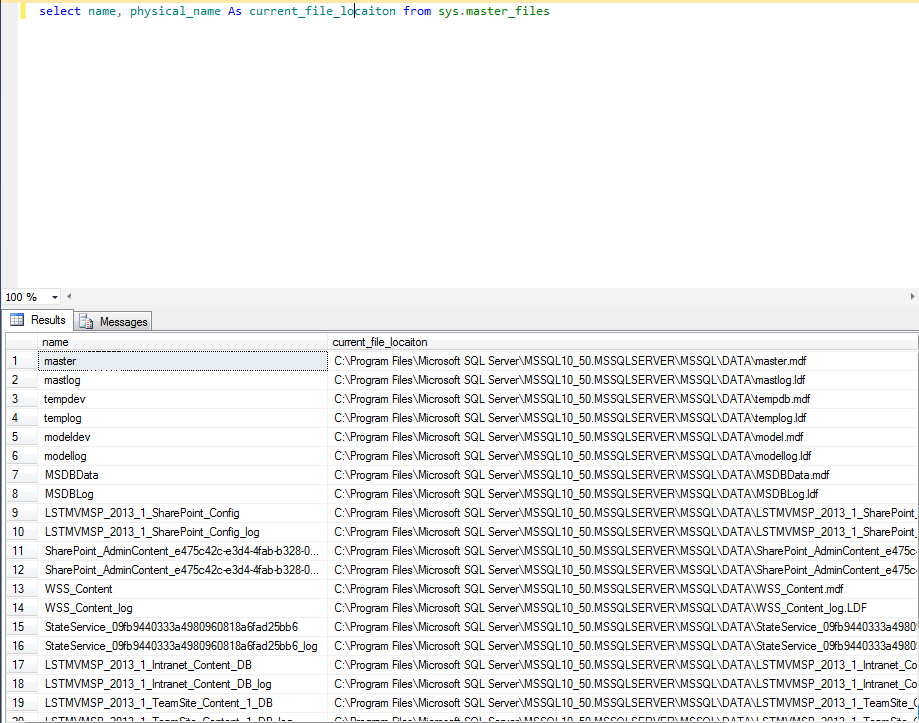Screen dimensions: 919x723
Task: Click the yellow change-tracking bar in editor margin
Action: point(25,11)
